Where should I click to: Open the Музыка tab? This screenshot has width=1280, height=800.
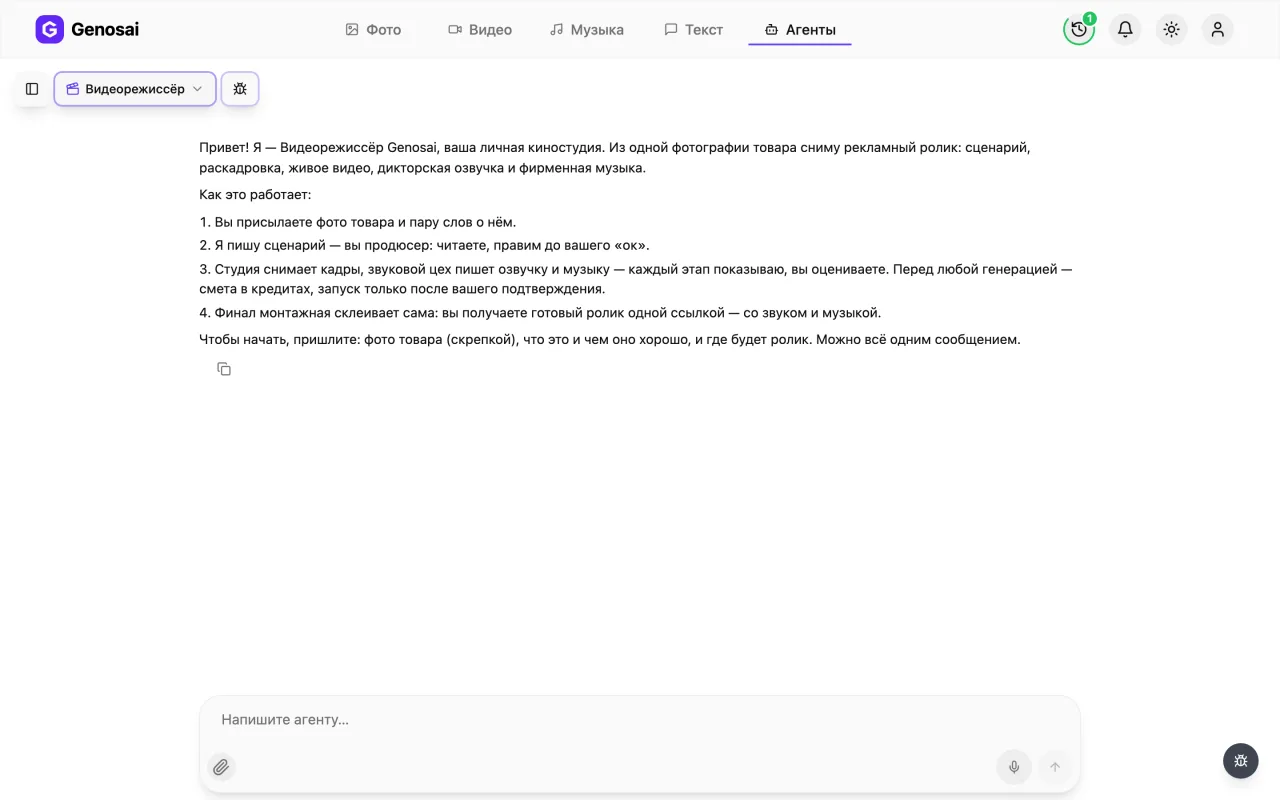587,30
